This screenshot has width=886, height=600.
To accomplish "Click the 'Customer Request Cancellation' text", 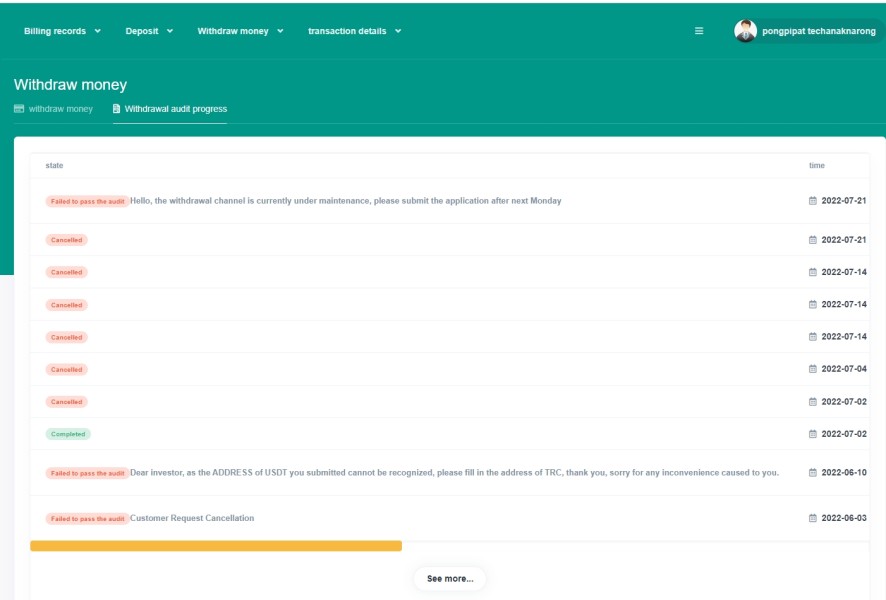I will 192,518.
